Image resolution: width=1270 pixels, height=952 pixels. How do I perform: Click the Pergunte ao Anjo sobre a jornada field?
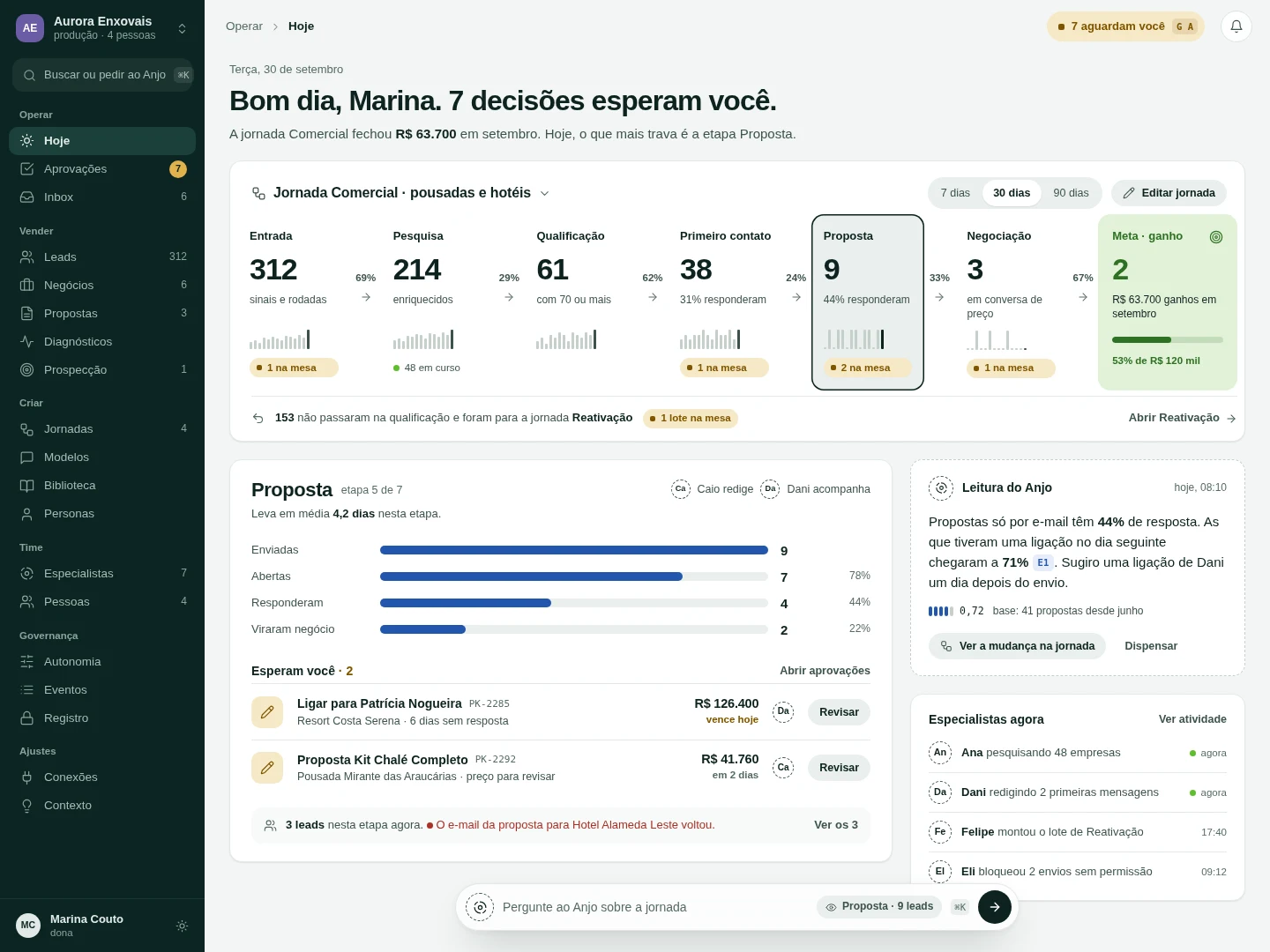tap(654, 907)
